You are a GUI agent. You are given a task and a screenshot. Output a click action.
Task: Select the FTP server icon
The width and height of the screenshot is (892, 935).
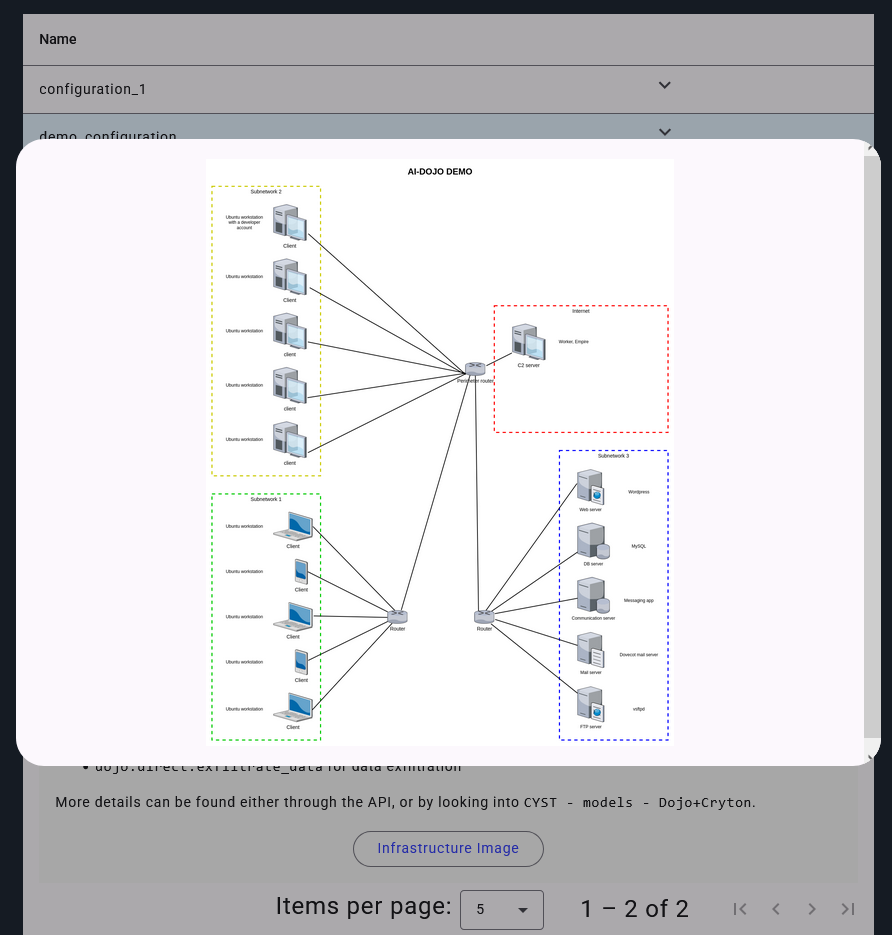[x=590, y=705]
